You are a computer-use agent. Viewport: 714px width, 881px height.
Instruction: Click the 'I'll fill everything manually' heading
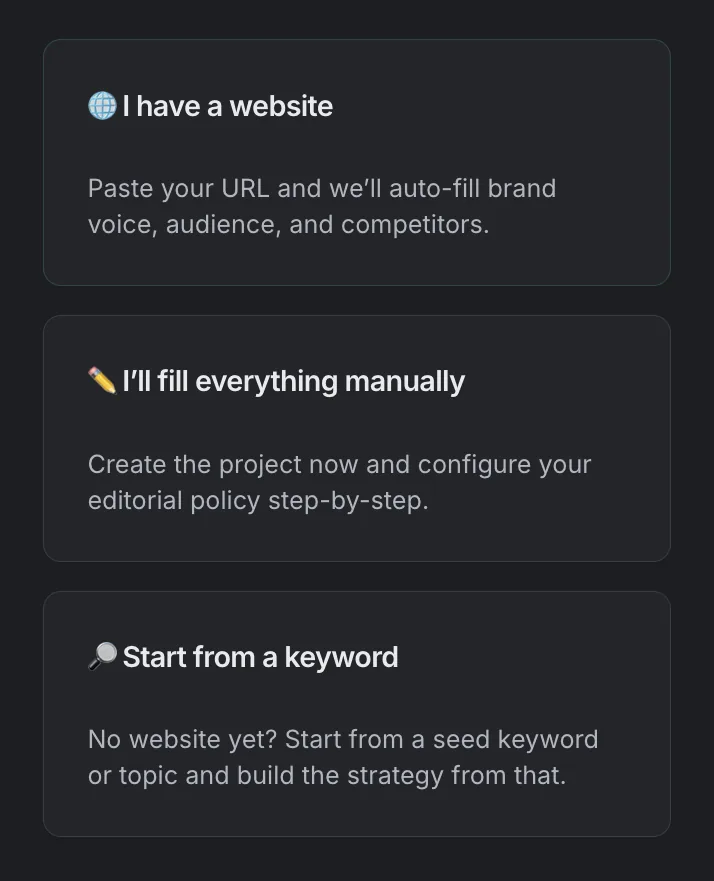tap(293, 380)
